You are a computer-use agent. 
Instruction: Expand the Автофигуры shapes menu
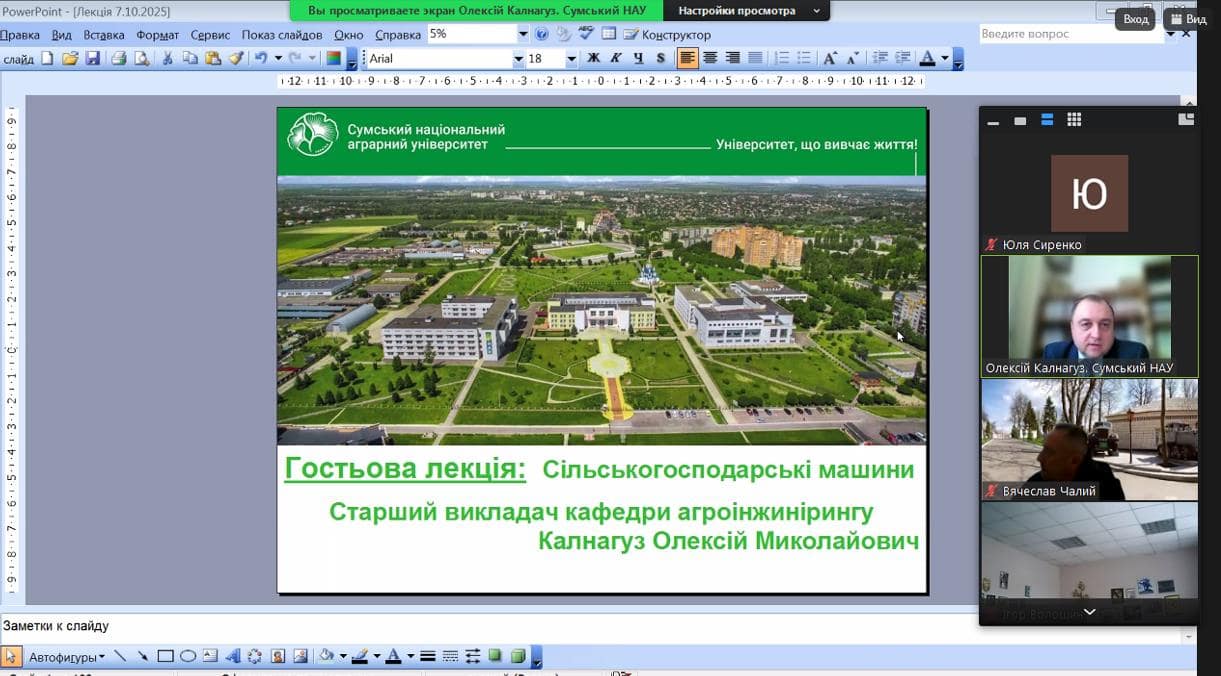(x=67, y=657)
